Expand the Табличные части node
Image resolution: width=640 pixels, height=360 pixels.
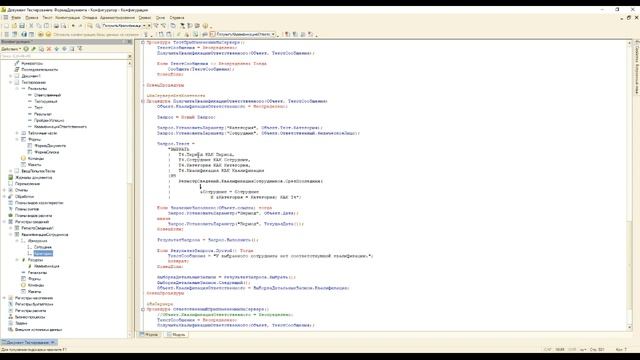(x=17, y=133)
